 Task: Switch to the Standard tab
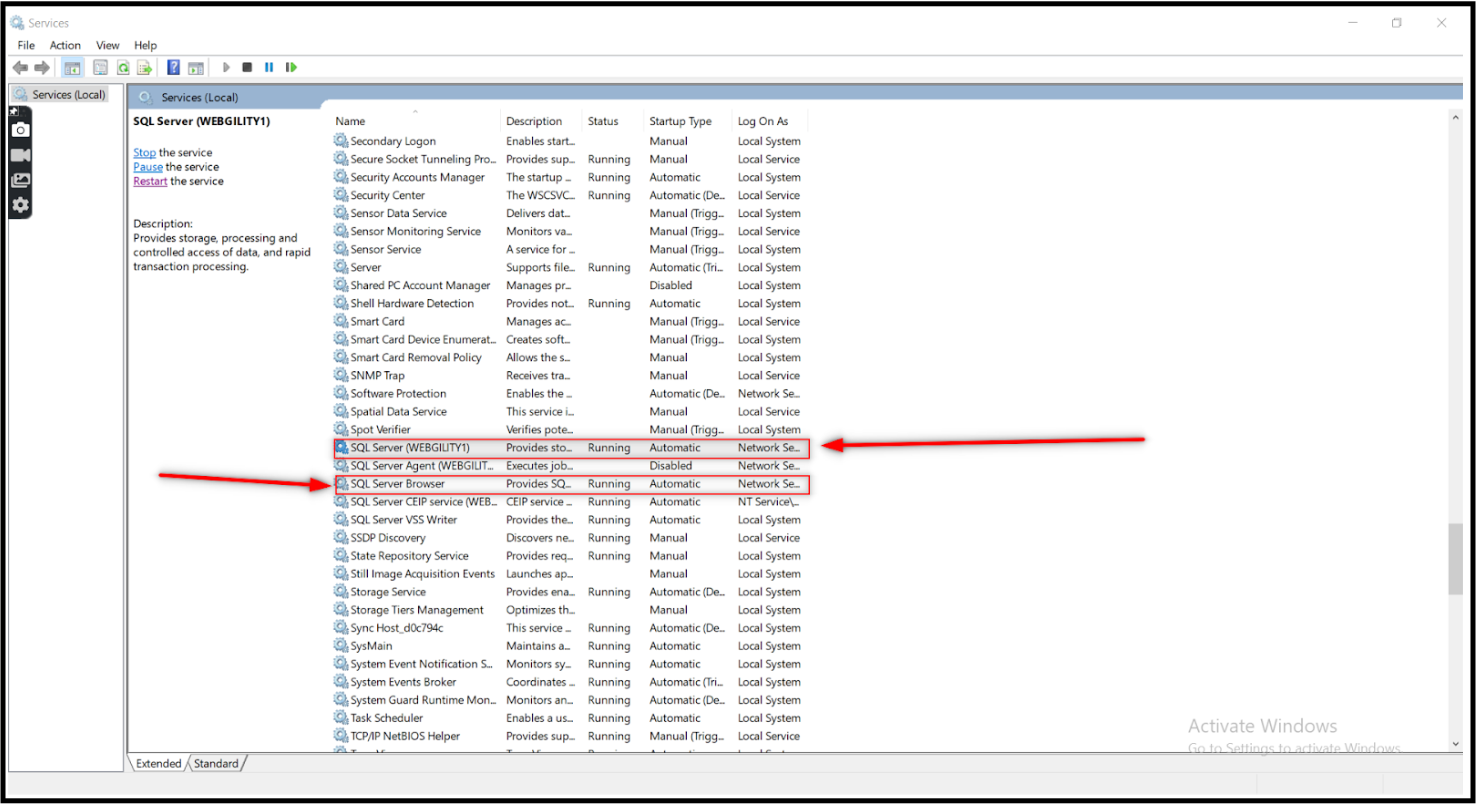coord(216,763)
